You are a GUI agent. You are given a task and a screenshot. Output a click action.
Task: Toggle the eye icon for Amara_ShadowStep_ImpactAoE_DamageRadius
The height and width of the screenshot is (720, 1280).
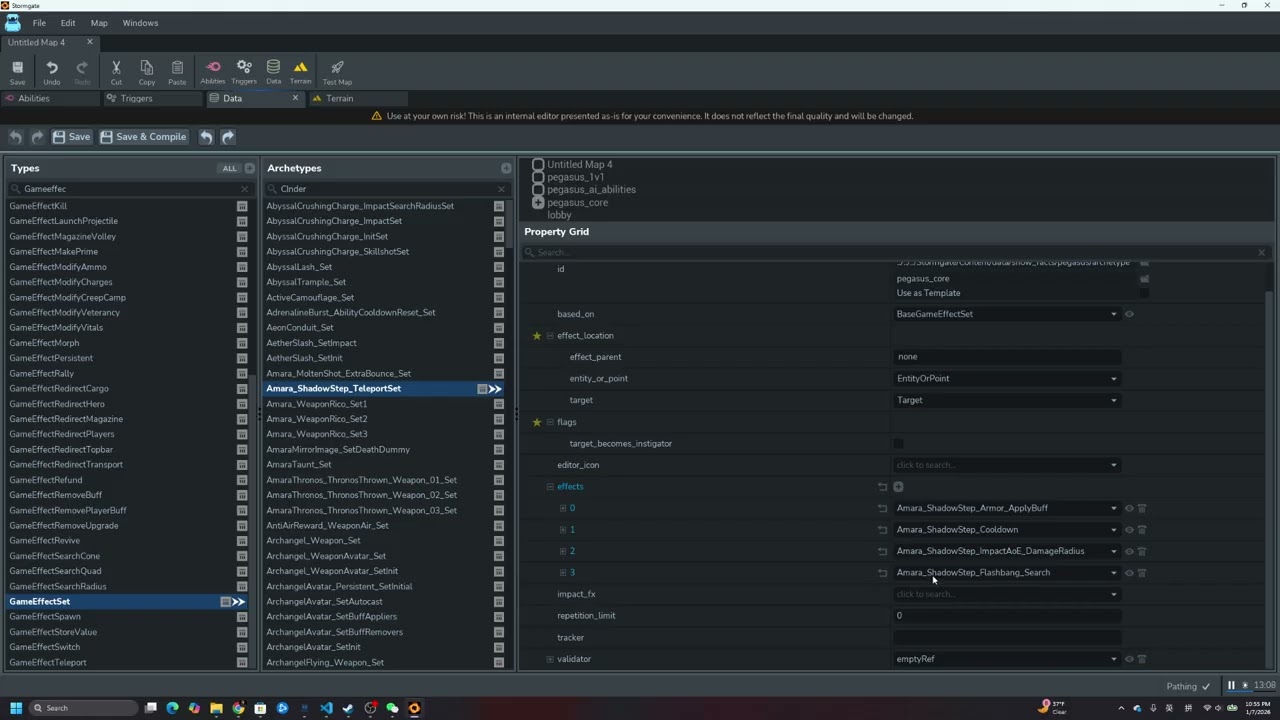pyautogui.click(x=1129, y=551)
